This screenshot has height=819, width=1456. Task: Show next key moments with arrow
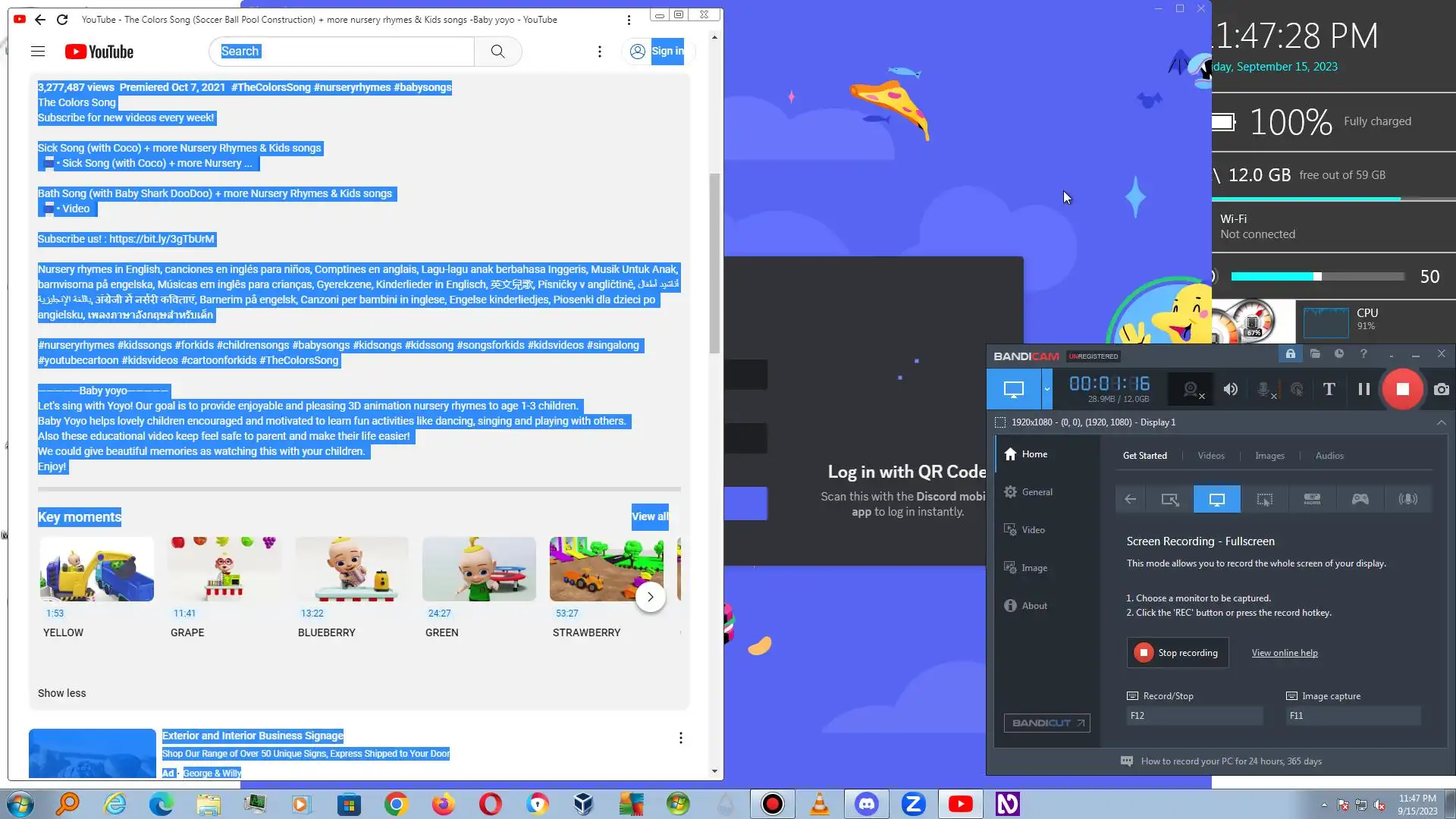coord(650,597)
